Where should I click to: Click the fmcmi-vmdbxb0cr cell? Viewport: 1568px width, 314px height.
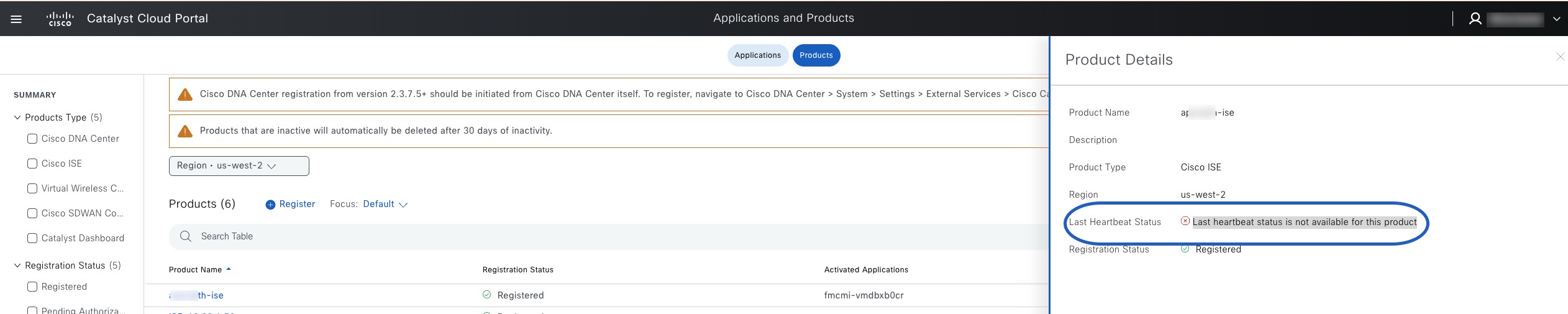click(x=864, y=295)
